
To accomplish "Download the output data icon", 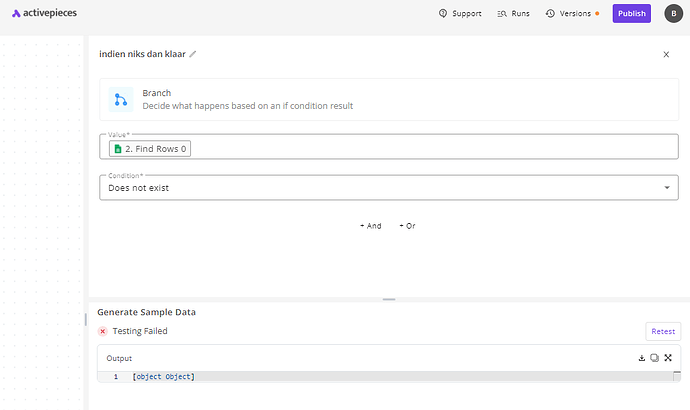I will click(x=642, y=358).
